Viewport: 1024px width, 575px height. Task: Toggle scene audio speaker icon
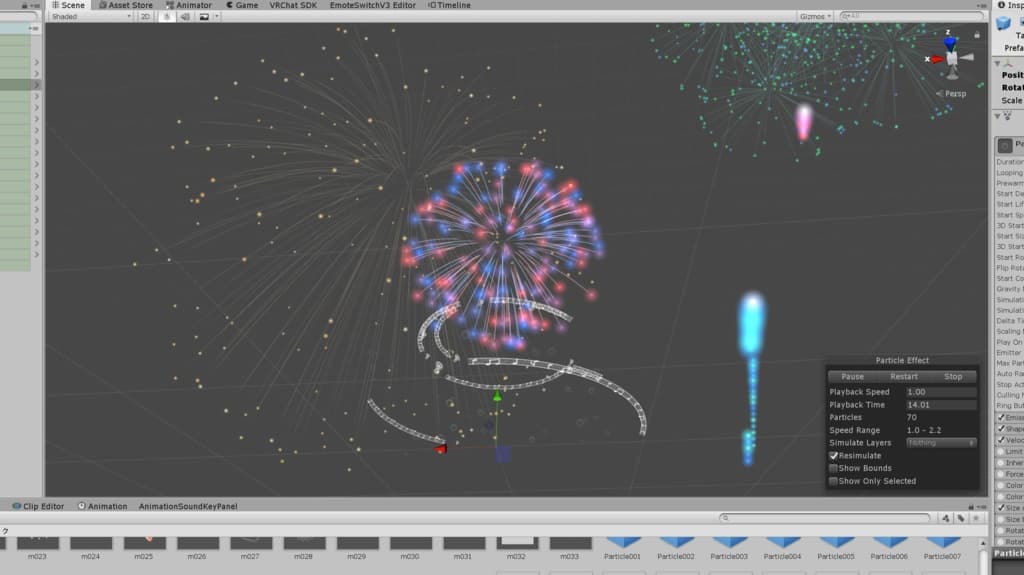tap(185, 16)
